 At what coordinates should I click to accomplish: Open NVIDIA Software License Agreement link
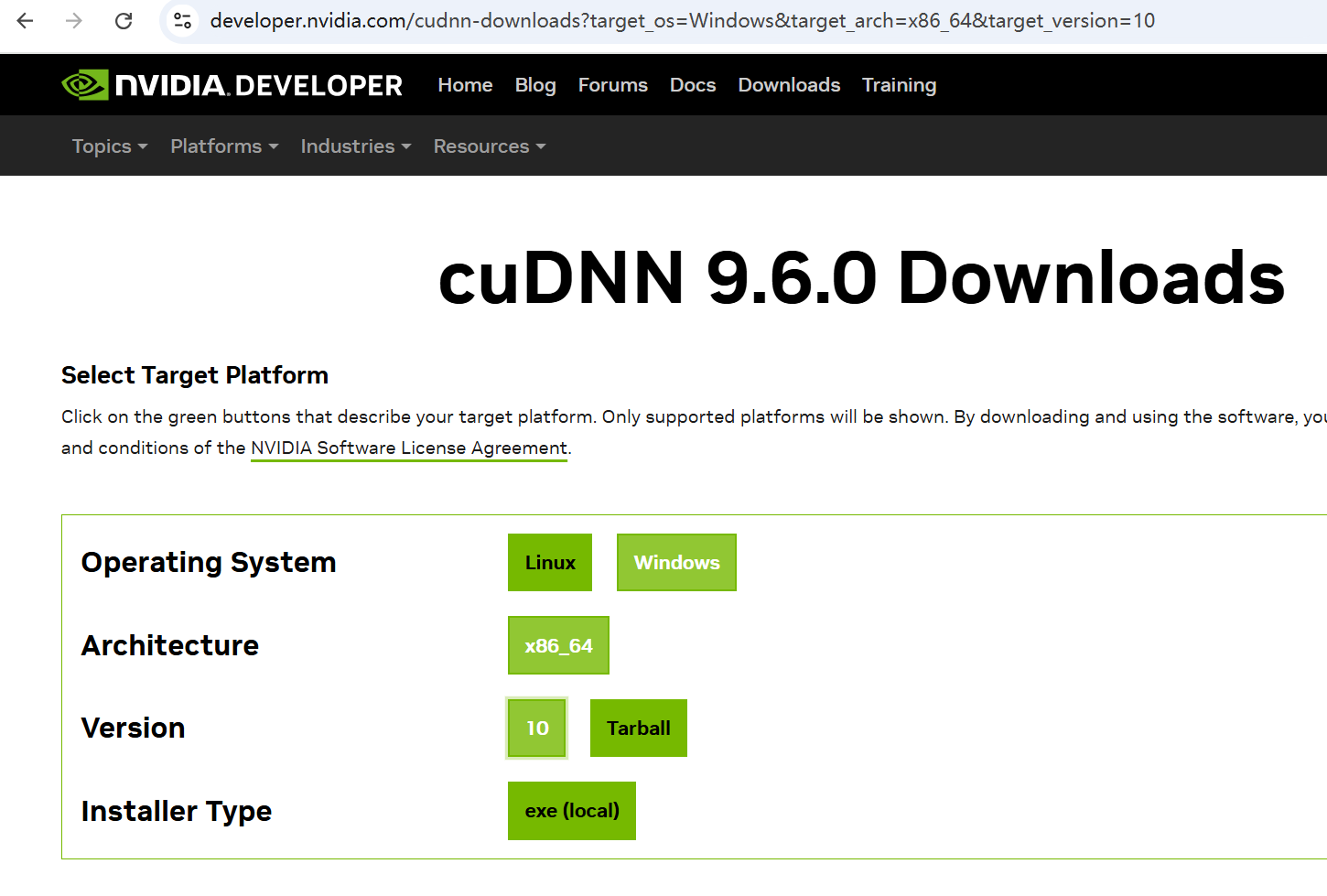[x=409, y=448]
